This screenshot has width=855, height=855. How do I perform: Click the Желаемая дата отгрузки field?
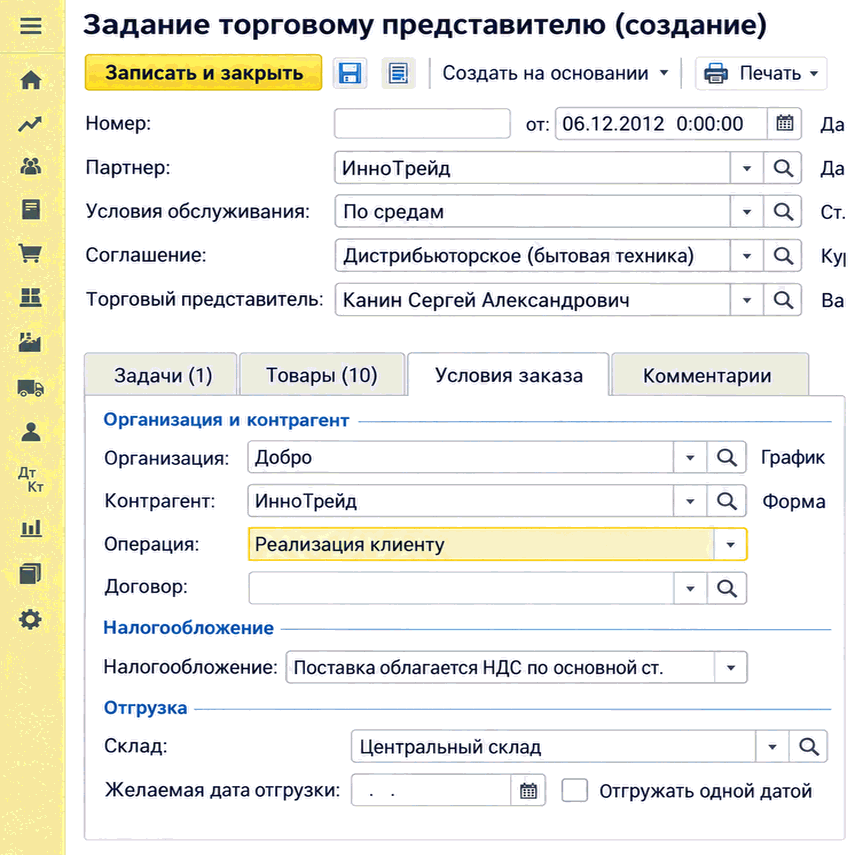tap(431, 790)
